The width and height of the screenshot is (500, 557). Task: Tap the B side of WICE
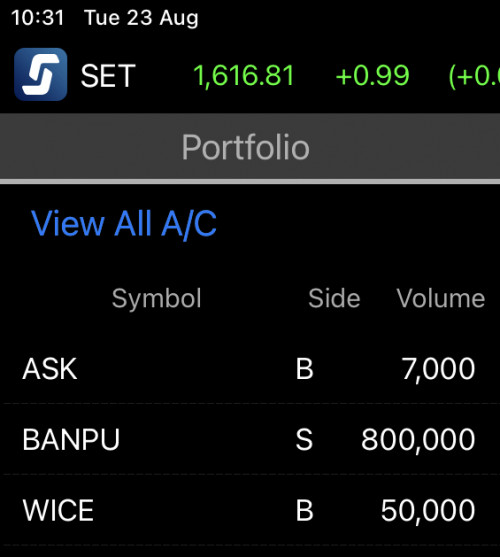(x=305, y=510)
